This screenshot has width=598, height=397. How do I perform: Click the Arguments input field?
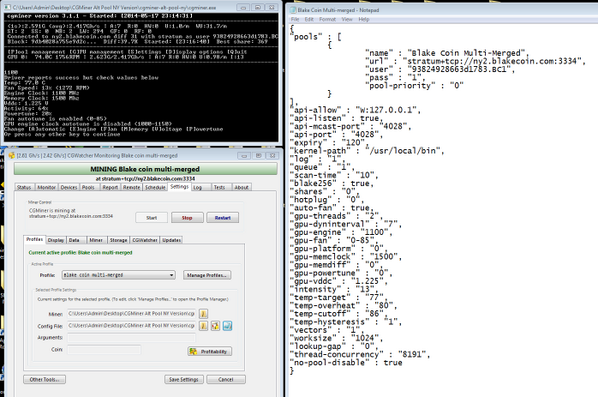132,338
